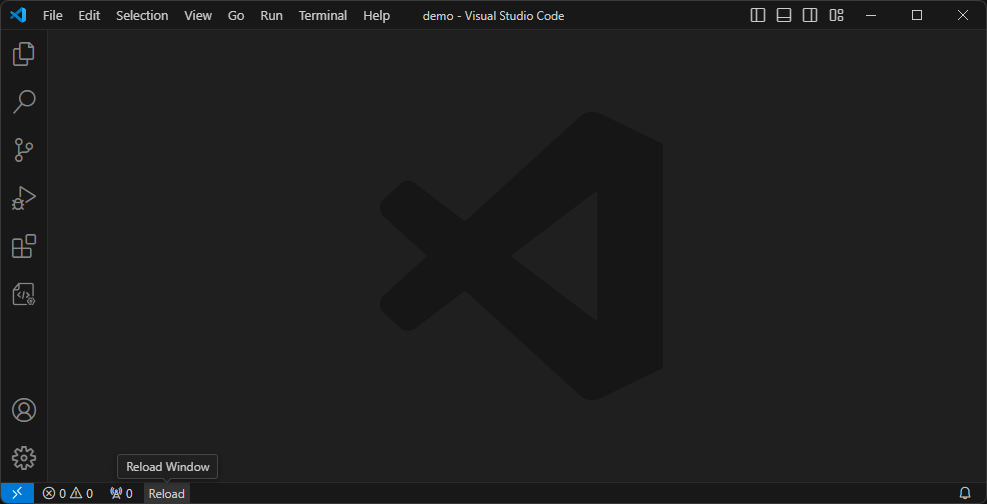Image resolution: width=987 pixels, height=504 pixels.
Task: Open the Run menu
Action: (271, 16)
